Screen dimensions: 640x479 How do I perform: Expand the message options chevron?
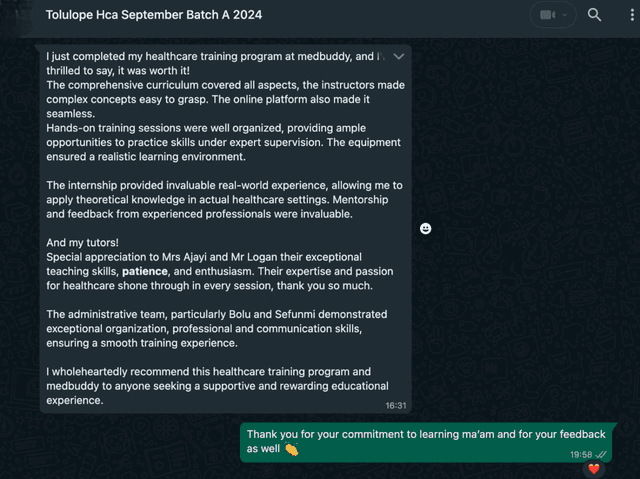click(399, 57)
